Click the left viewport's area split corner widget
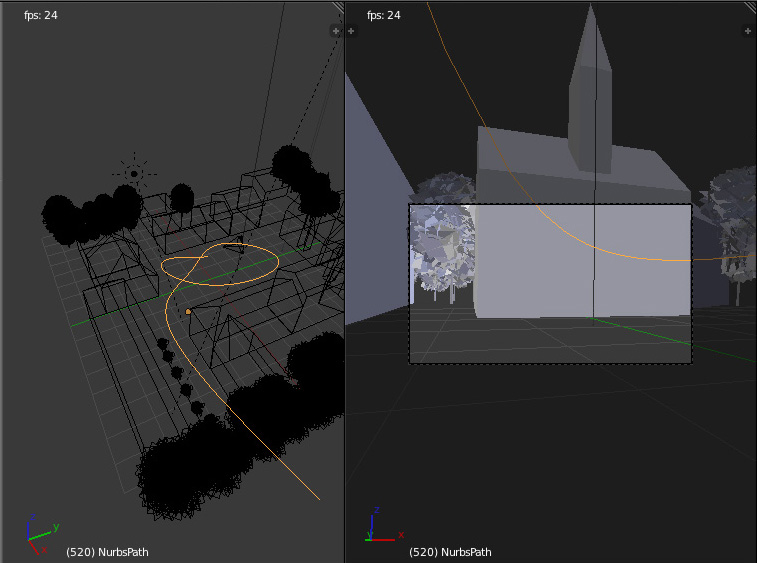Screen dimensions: 757x563 point(338,7)
